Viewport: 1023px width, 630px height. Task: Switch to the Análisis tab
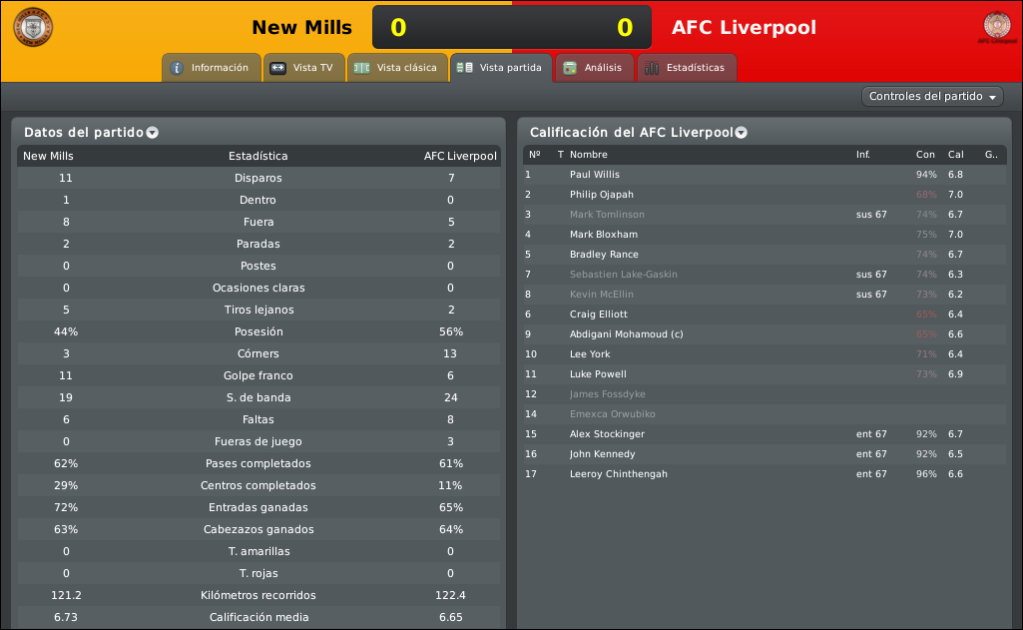pos(594,68)
